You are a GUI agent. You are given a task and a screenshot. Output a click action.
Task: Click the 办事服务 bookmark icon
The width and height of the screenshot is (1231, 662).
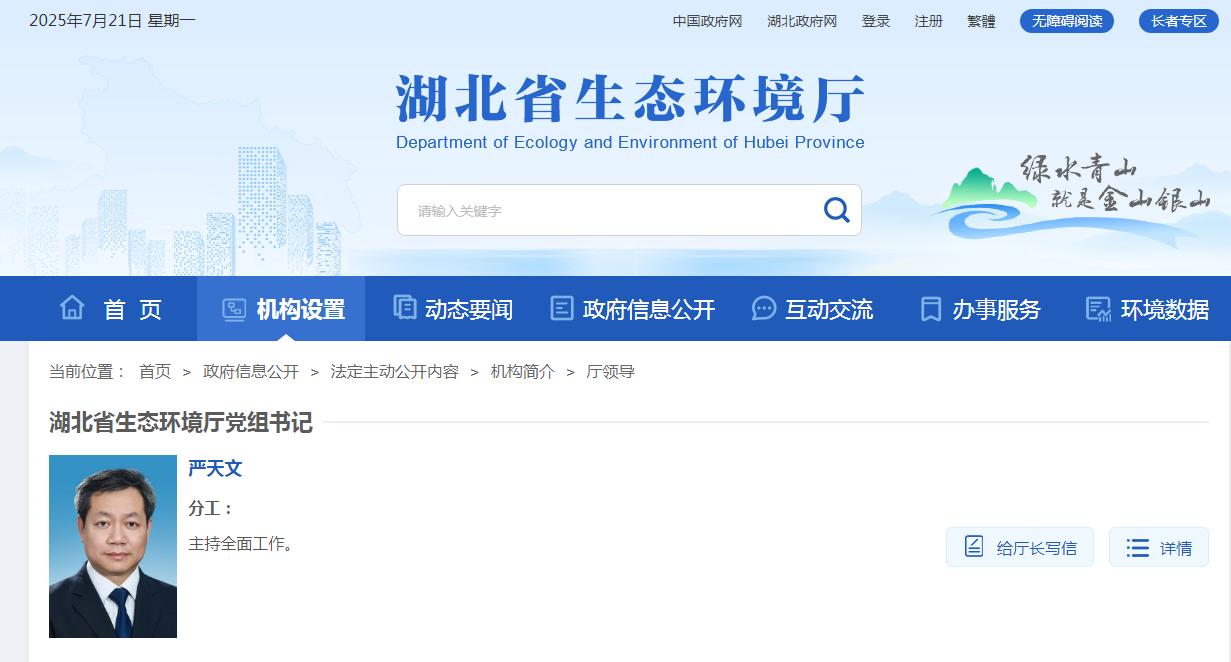tap(929, 308)
